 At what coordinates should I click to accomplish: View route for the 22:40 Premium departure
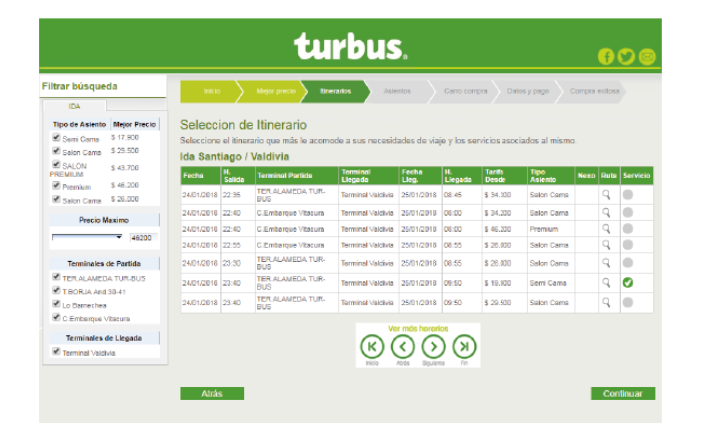606,229
